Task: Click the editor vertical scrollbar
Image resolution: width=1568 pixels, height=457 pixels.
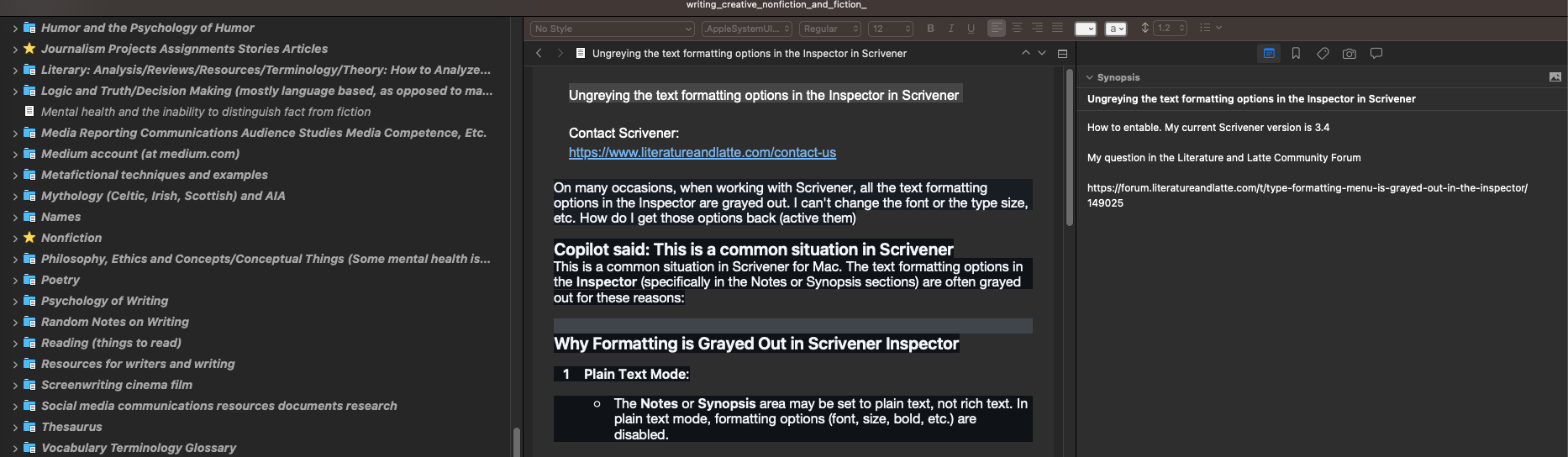Action: tap(1069, 147)
